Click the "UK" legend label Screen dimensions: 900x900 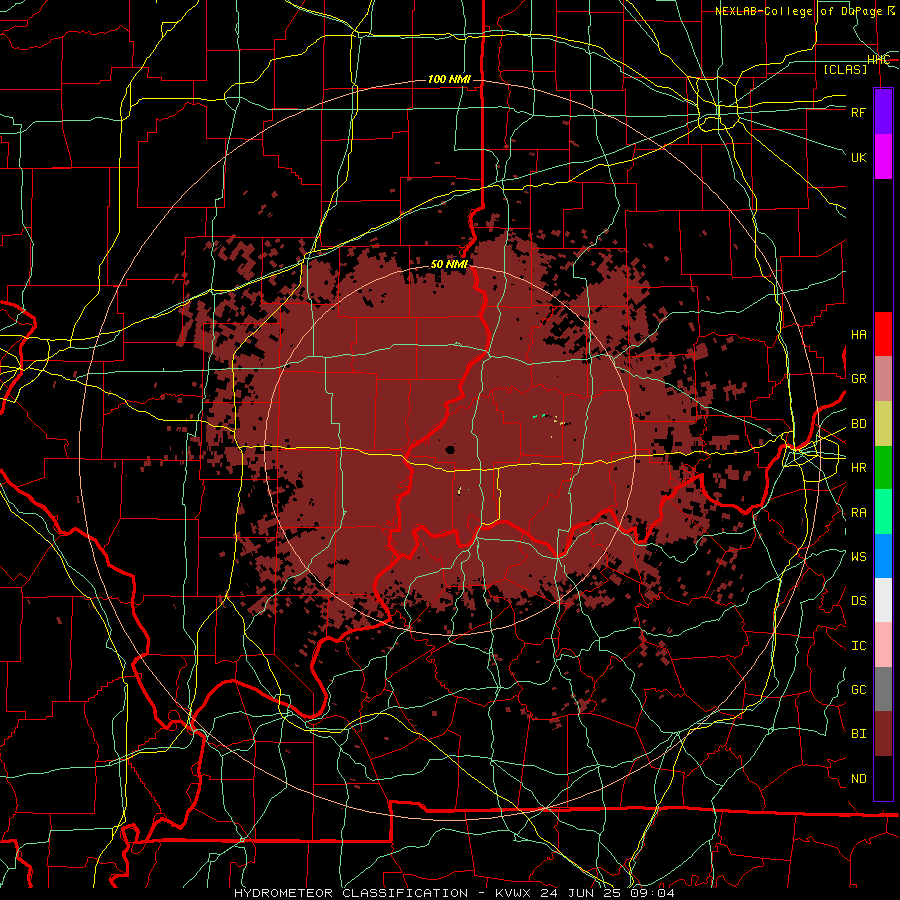[x=858, y=157]
